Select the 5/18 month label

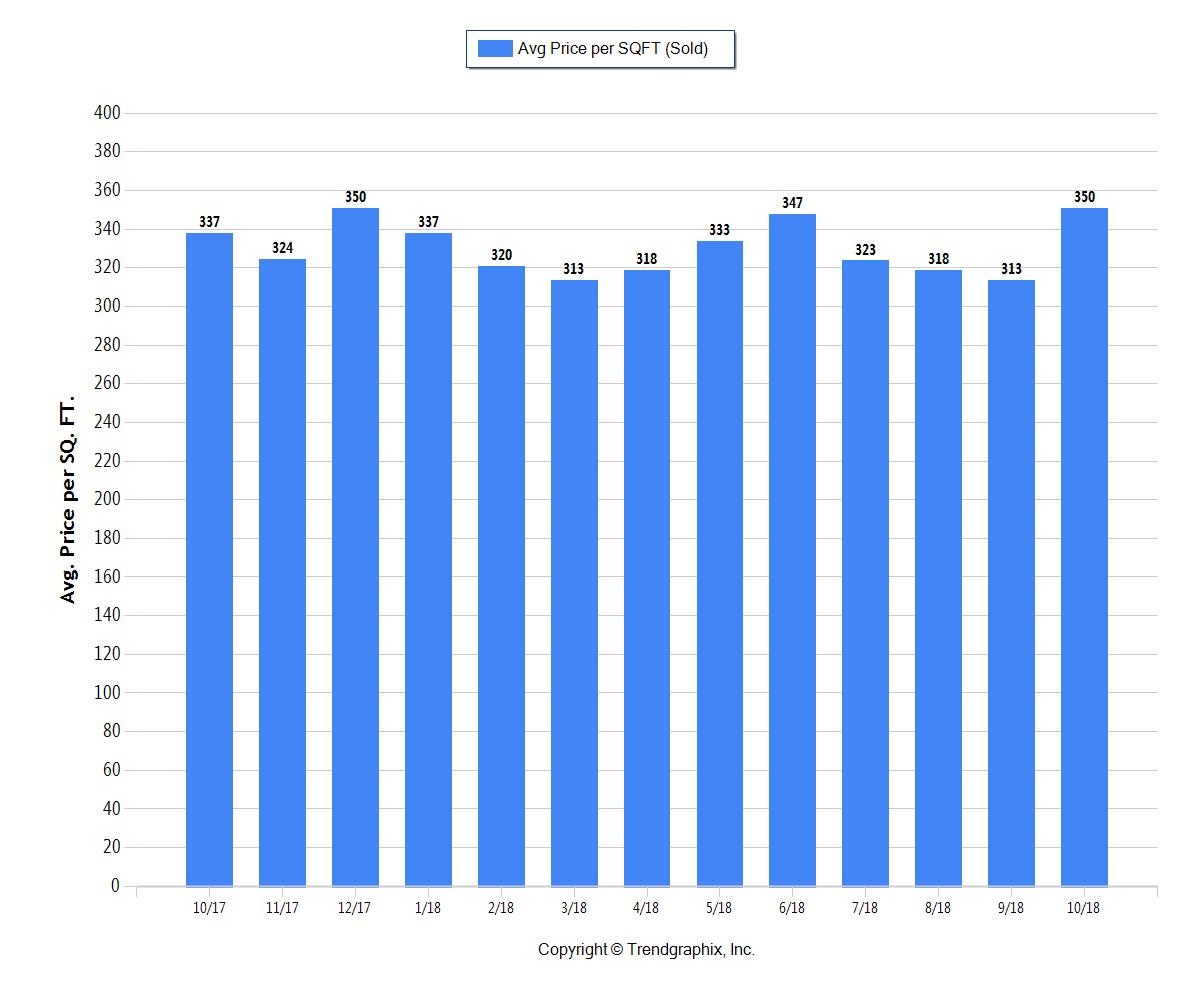point(720,908)
